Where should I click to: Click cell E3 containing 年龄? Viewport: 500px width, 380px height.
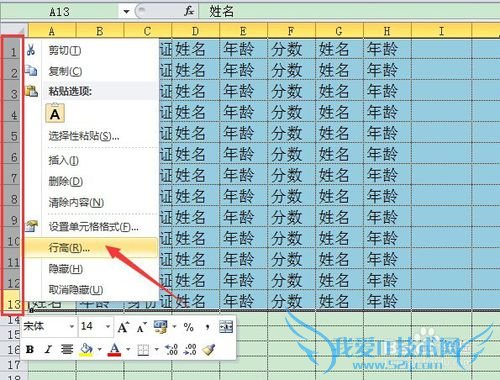pos(243,91)
